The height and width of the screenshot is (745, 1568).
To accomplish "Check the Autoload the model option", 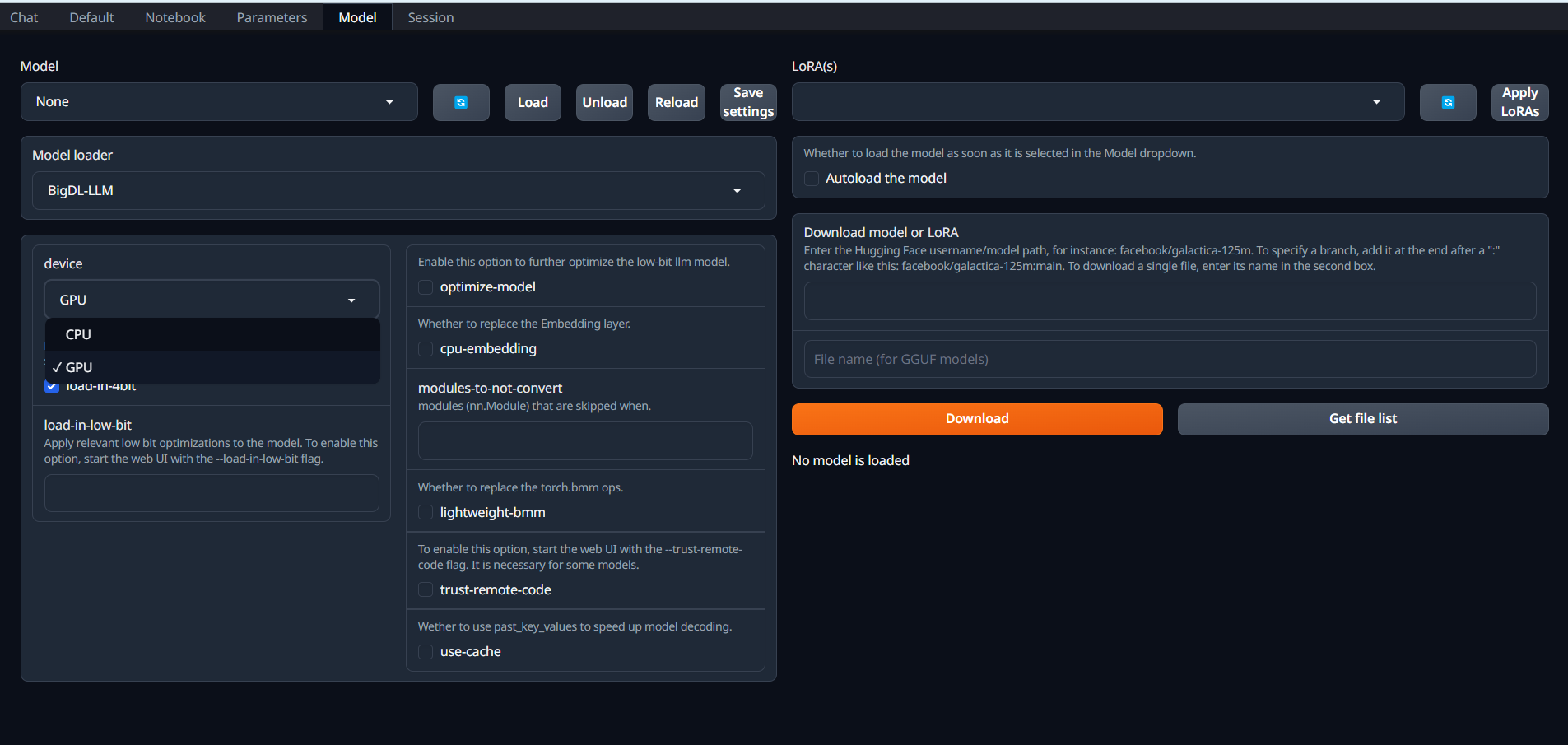I will (812, 179).
